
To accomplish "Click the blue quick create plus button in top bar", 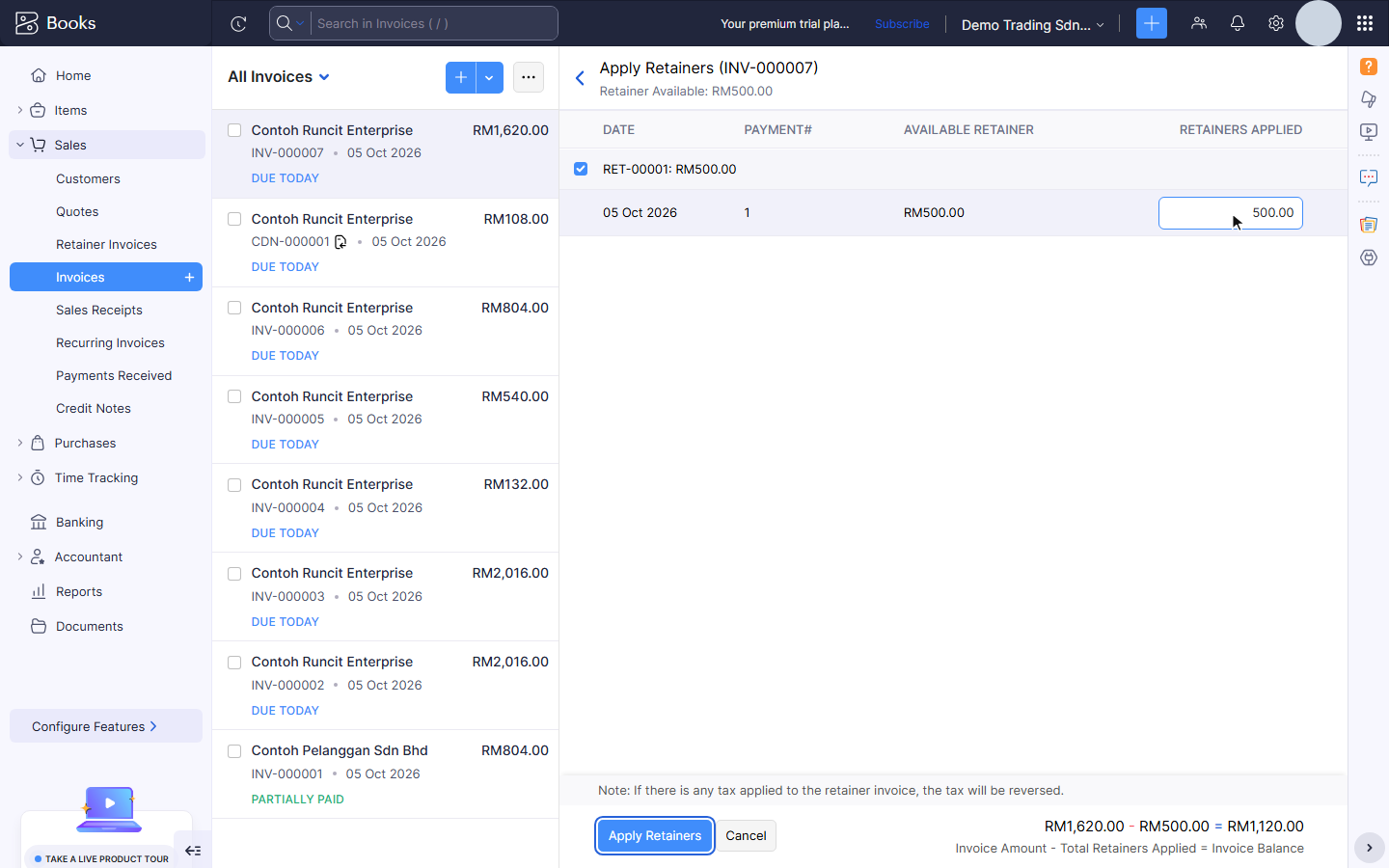I will tap(1152, 23).
